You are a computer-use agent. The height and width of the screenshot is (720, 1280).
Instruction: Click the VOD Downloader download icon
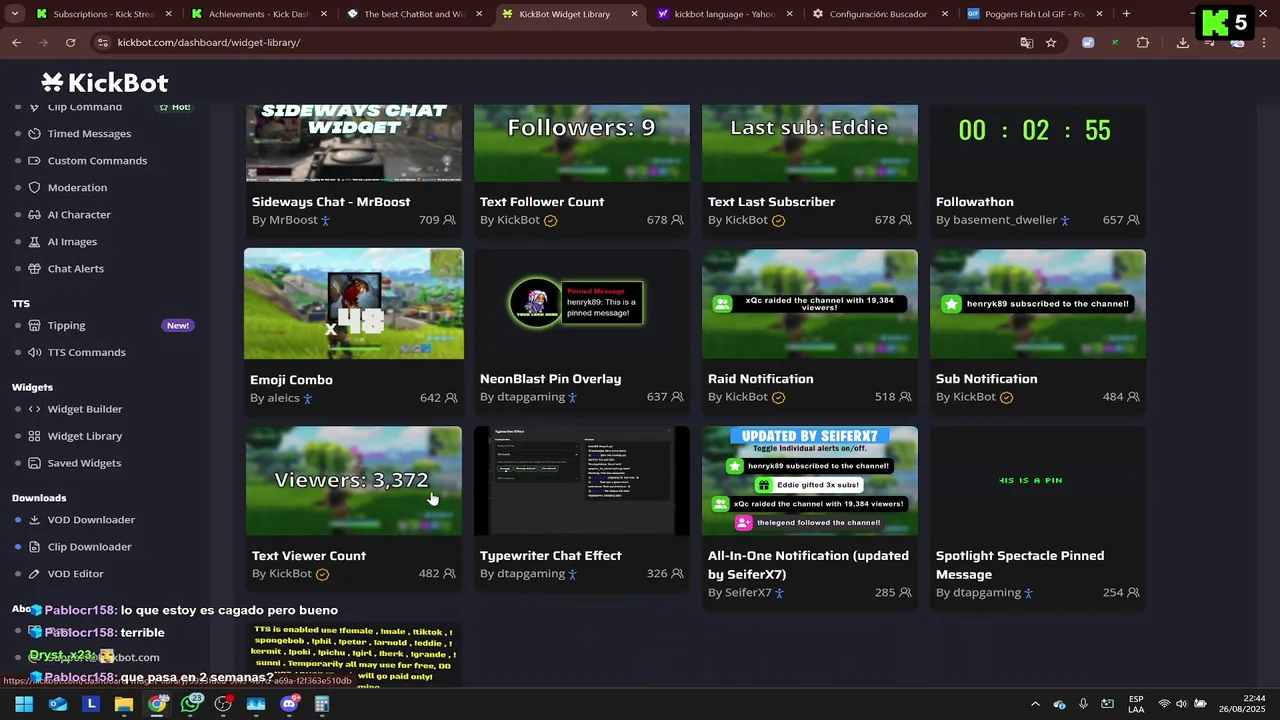[34, 520]
